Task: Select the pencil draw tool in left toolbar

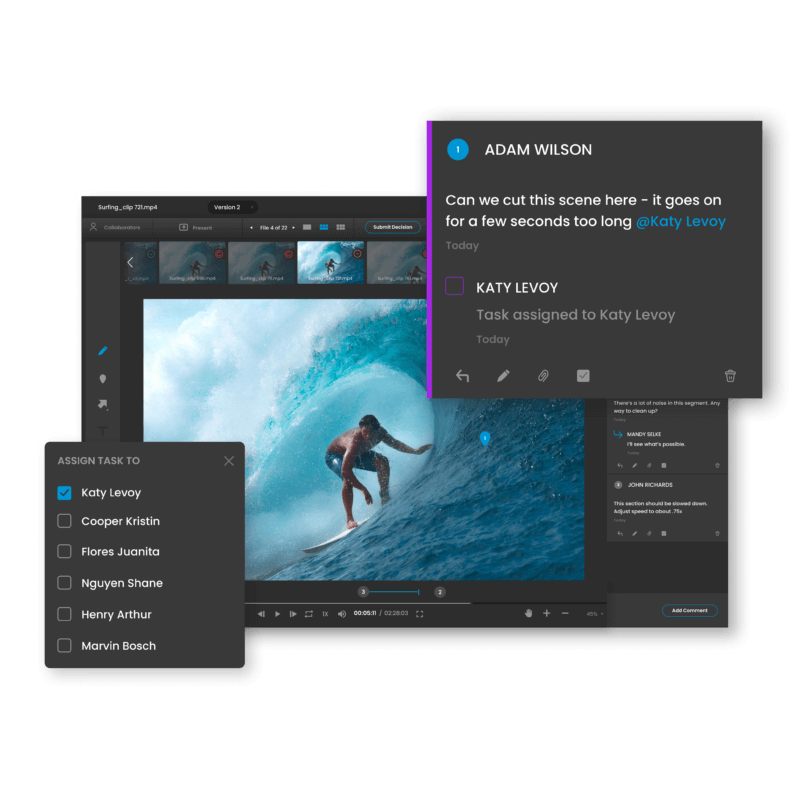Action: [102, 351]
